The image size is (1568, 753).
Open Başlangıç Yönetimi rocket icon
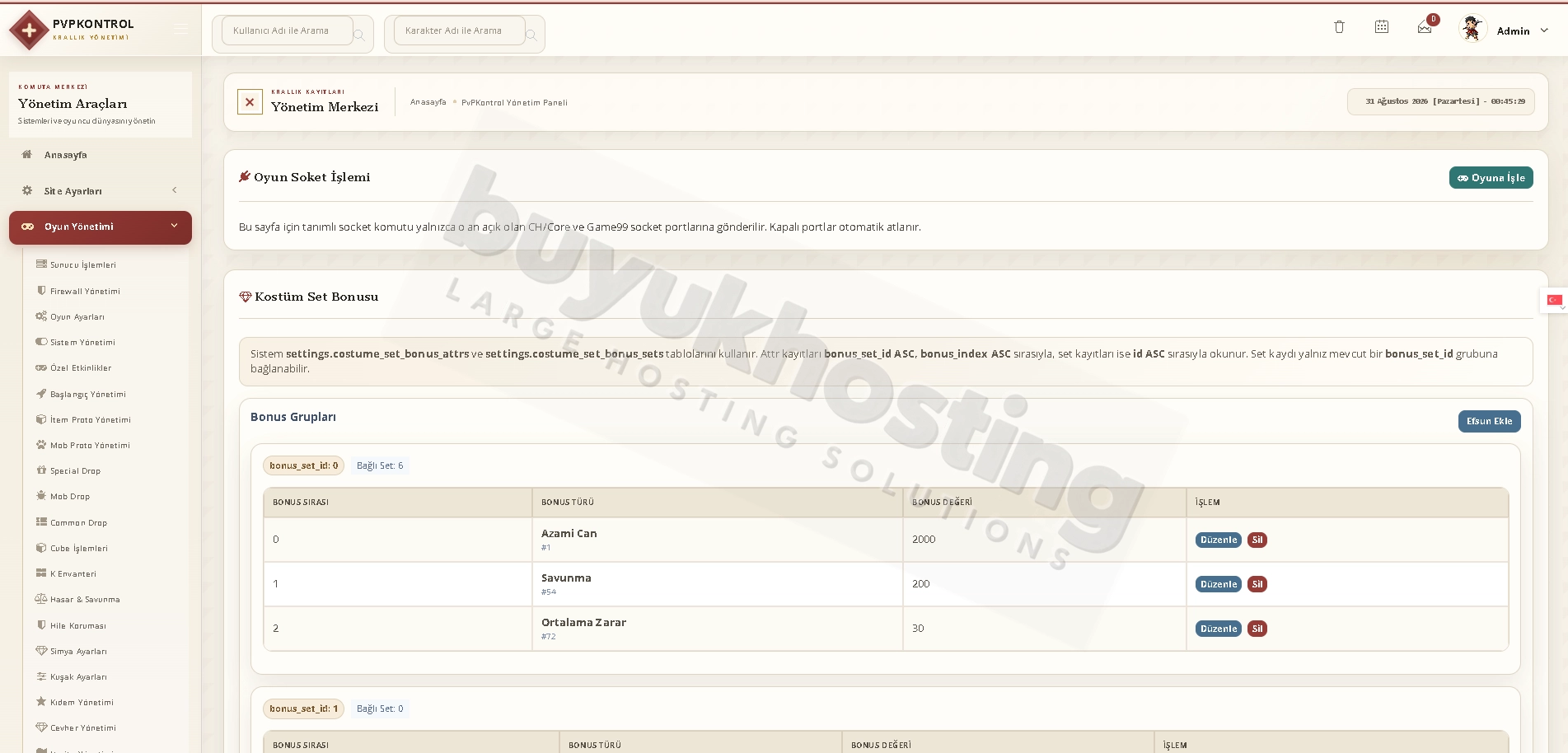41,393
